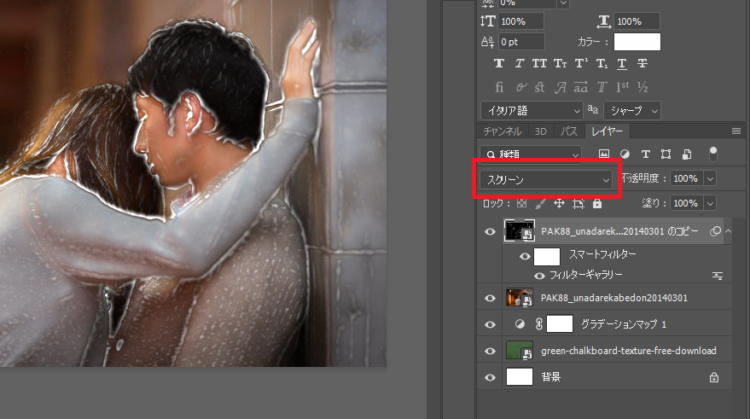
Task: Hide the PAK88 copy layer
Action: click(x=490, y=232)
